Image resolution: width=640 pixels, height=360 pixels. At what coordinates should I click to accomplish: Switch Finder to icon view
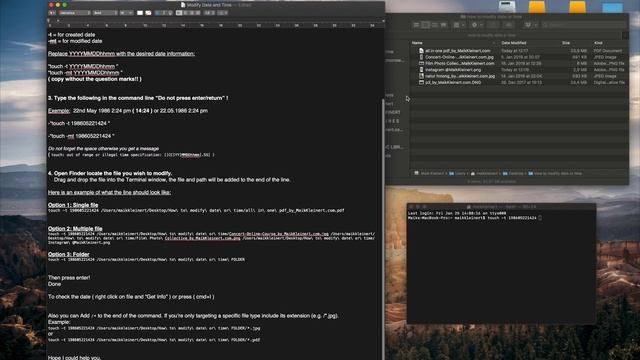[x=416, y=25]
